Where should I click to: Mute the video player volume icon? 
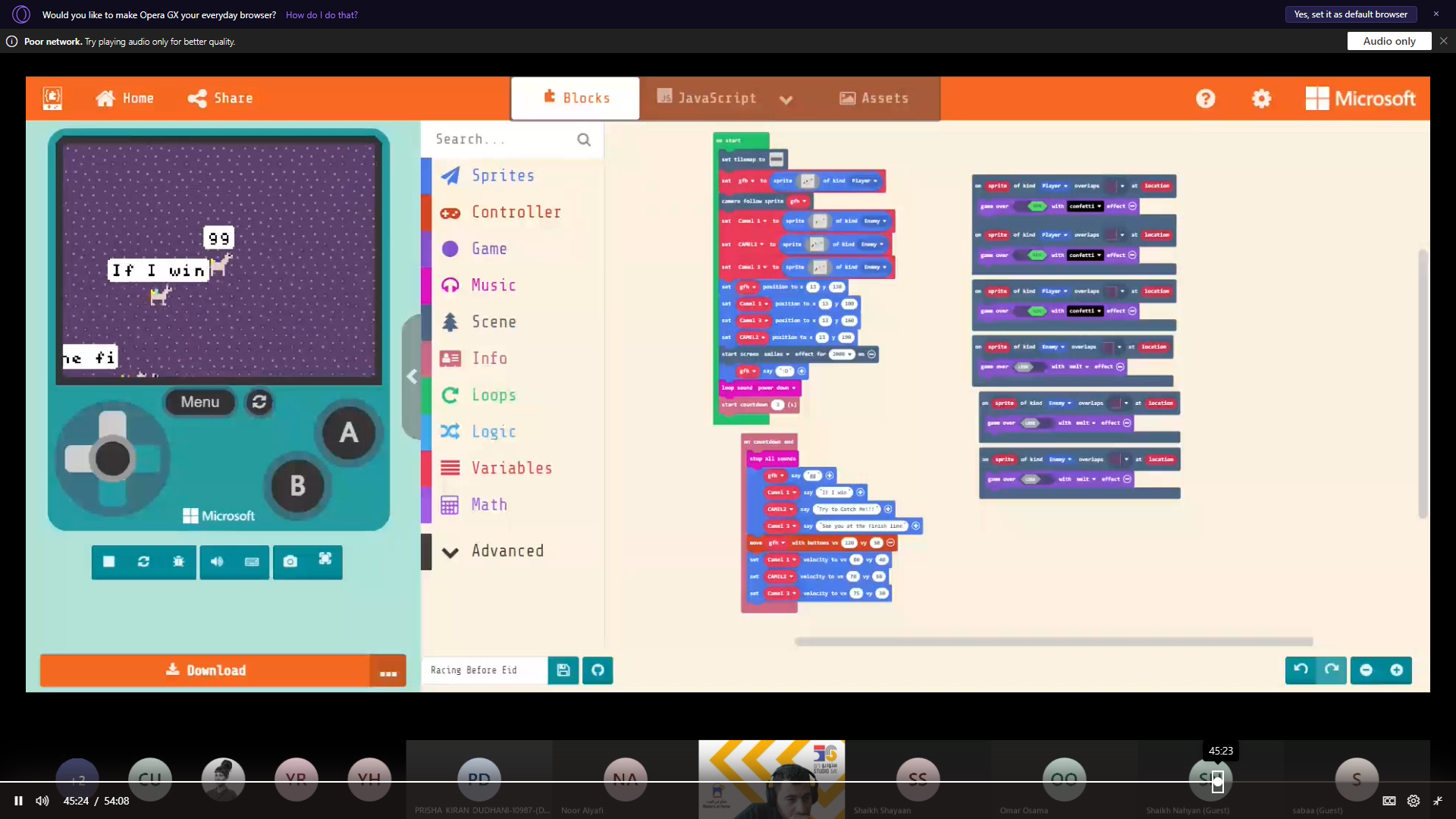click(x=42, y=801)
